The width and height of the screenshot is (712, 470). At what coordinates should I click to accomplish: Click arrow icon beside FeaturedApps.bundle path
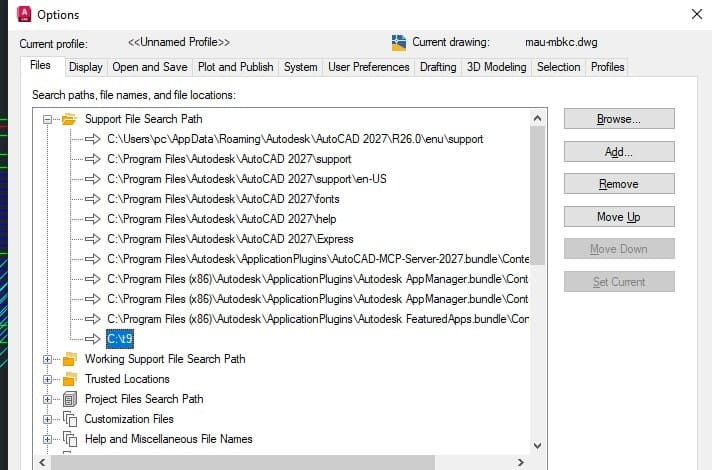(x=93, y=319)
